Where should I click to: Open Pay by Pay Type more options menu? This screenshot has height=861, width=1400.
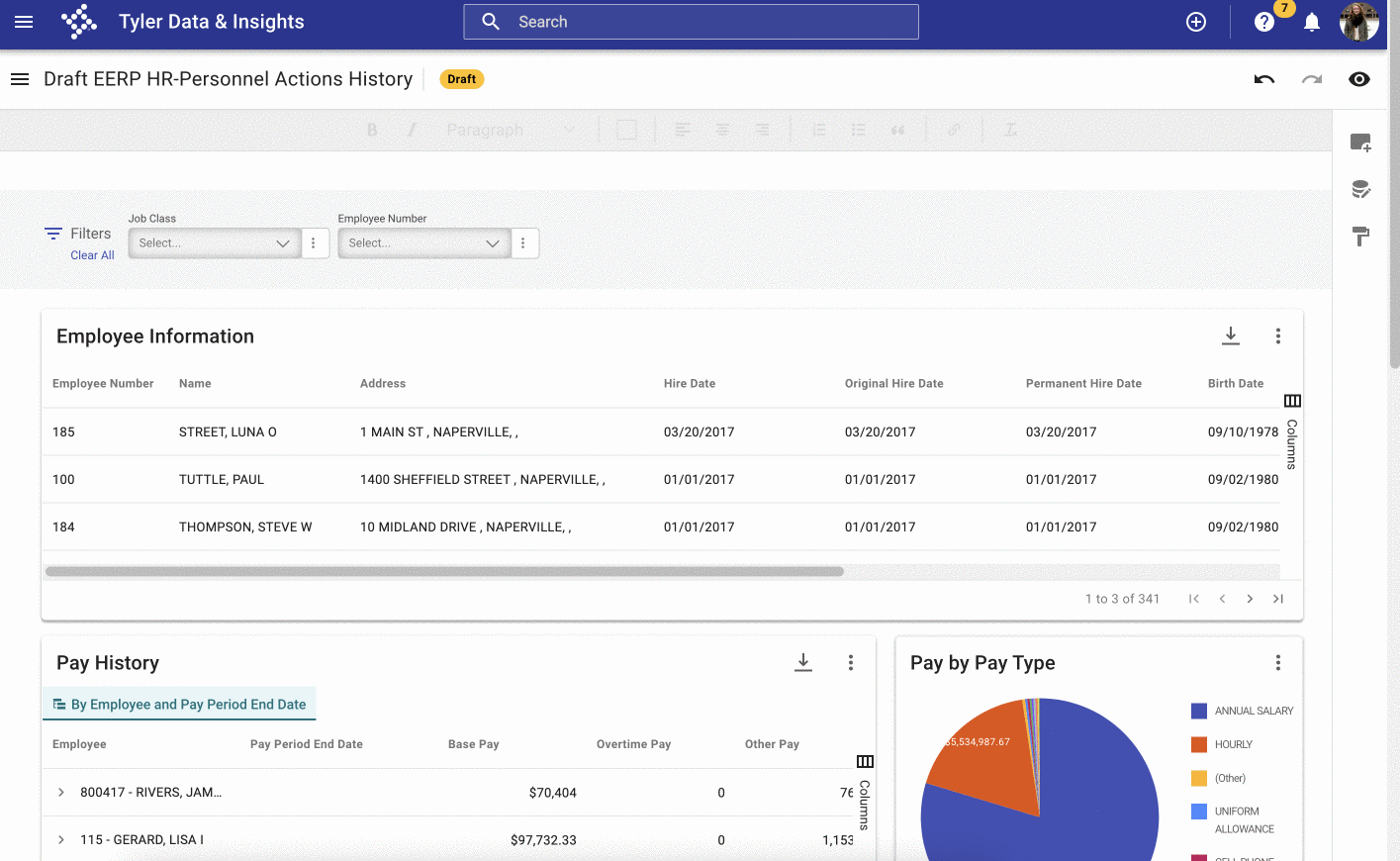pyautogui.click(x=1278, y=663)
